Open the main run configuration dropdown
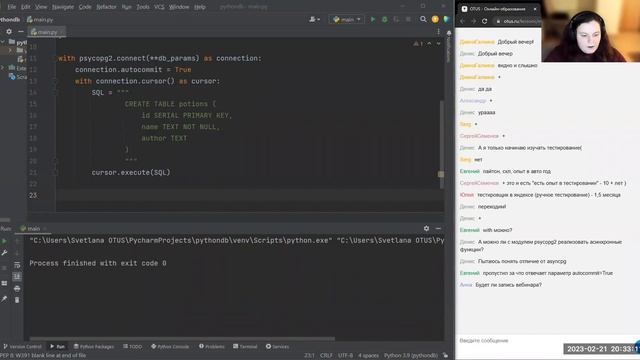The image size is (640, 360). coord(347,19)
